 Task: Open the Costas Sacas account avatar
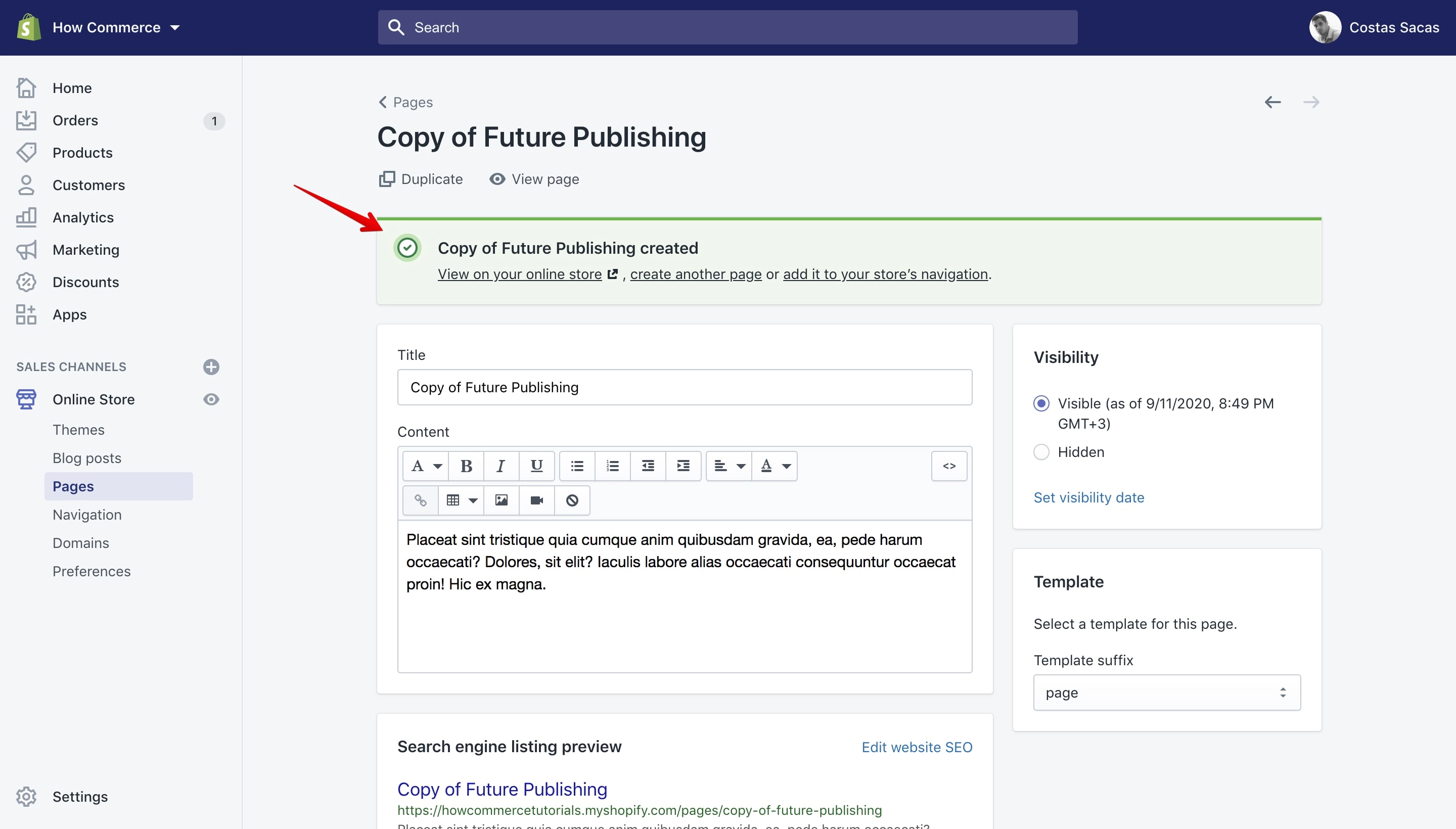(1325, 27)
